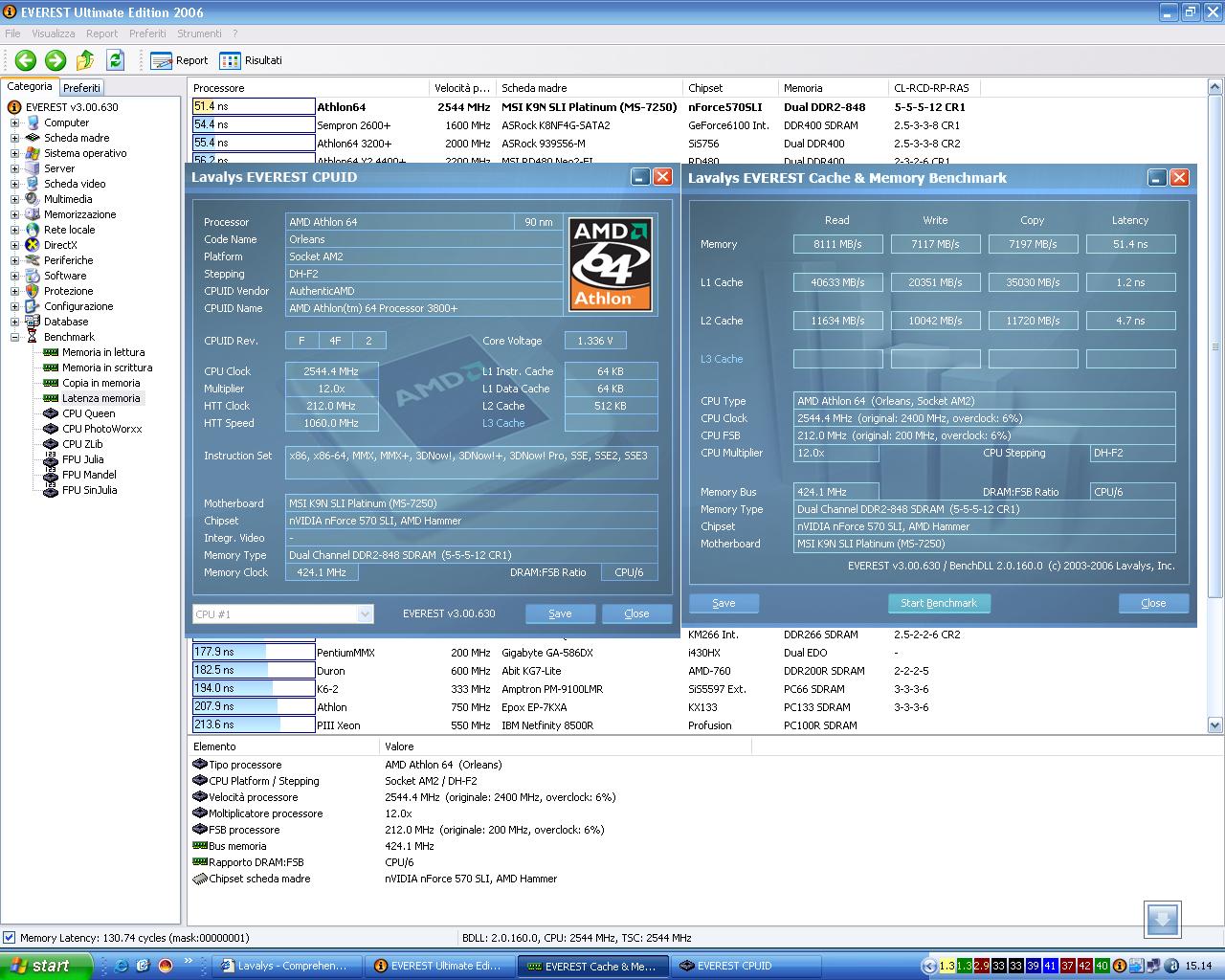Image resolution: width=1225 pixels, height=980 pixels.
Task: Expand hidden tray icons chevron in taskbar
Action: (929, 966)
